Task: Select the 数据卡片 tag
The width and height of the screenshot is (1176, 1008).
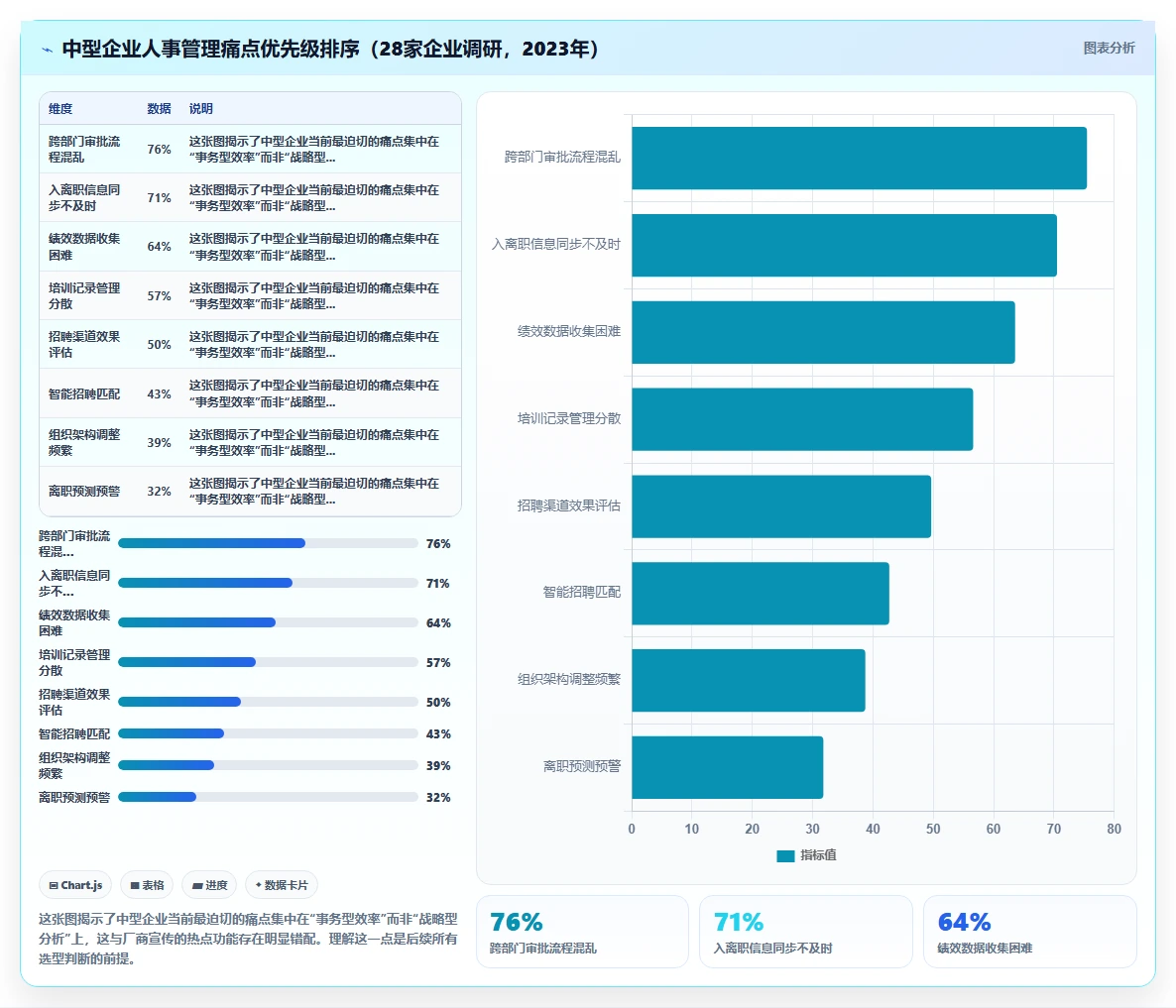Action: click(282, 885)
